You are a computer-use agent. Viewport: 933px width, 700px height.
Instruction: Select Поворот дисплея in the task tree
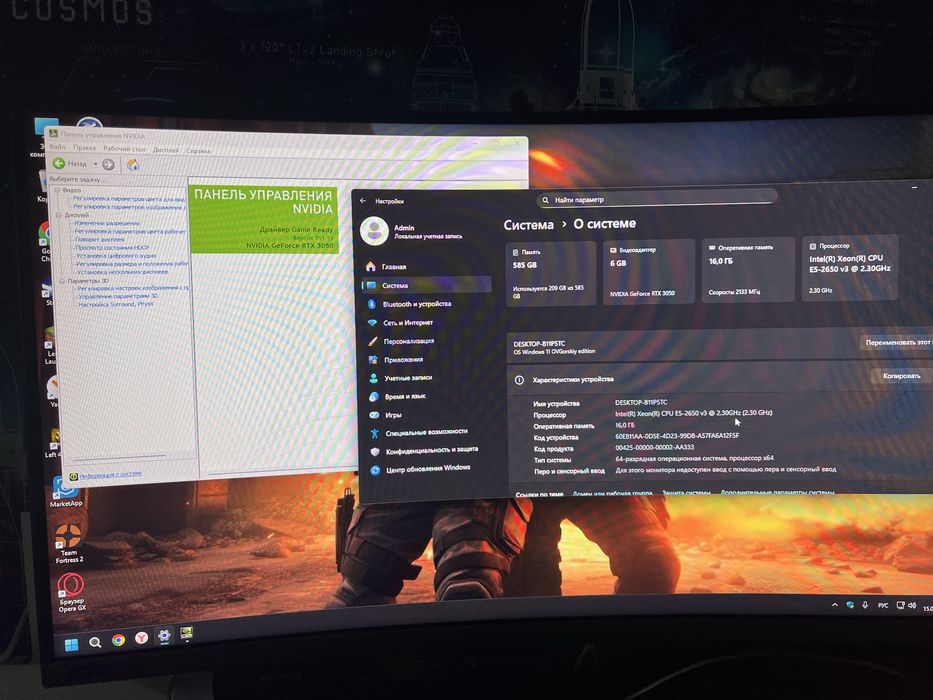(x=100, y=239)
